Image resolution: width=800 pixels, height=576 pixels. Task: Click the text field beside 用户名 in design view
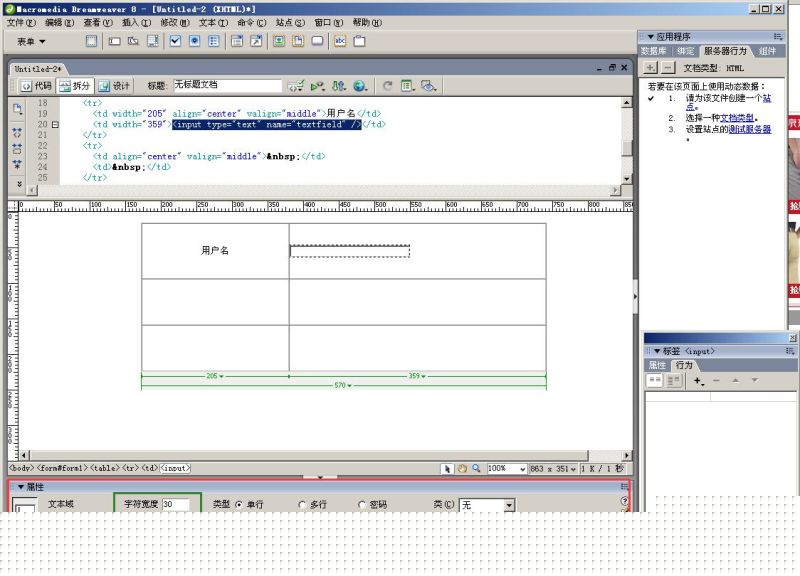tap(350, 251)
